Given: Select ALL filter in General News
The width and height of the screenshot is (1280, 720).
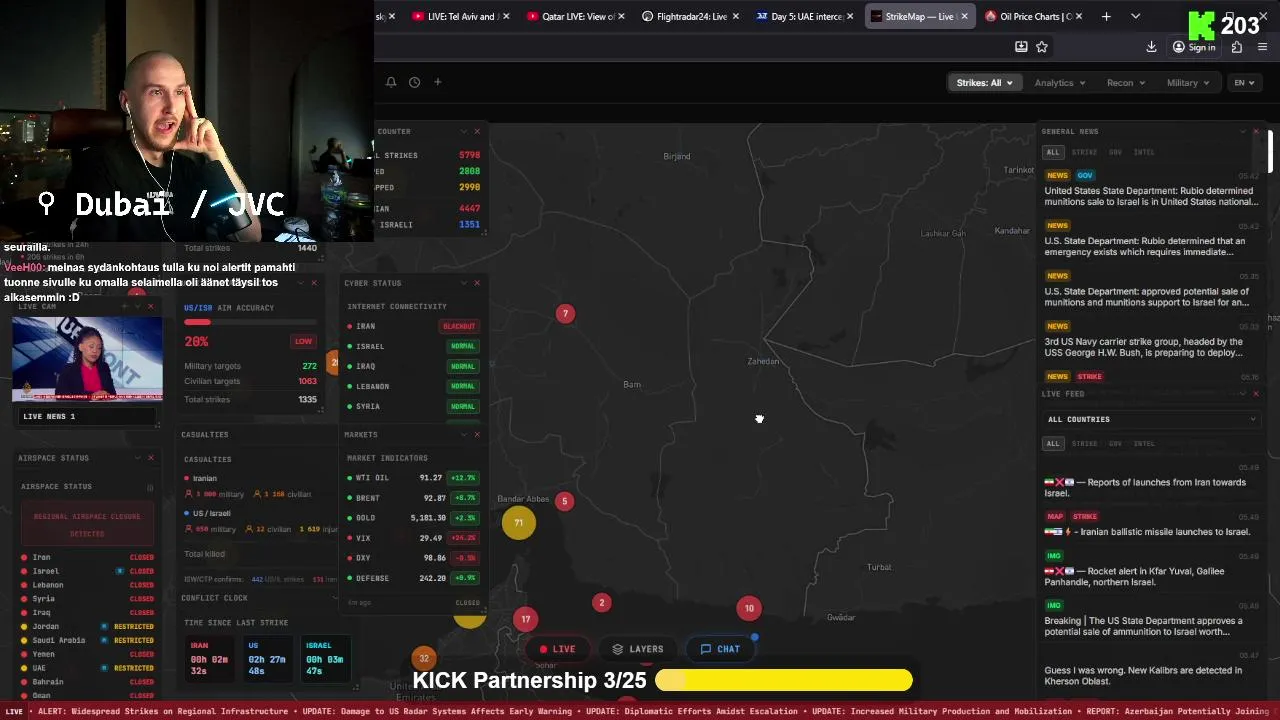Looking at the screenshot, I should pos(1053,153).
